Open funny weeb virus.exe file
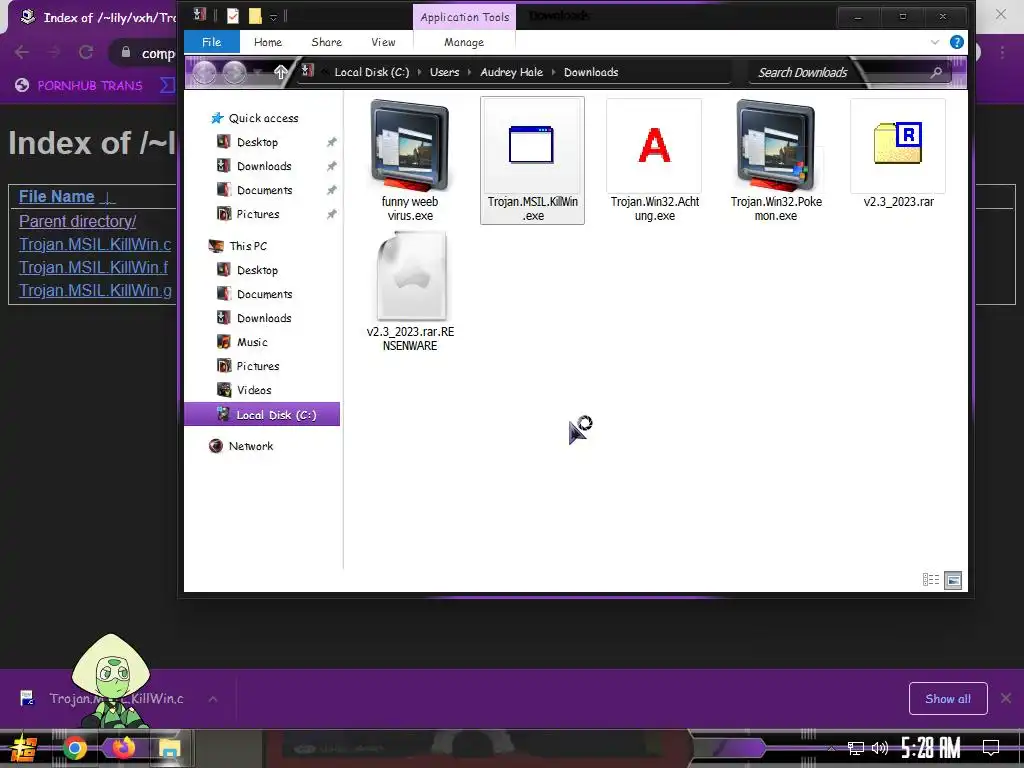Viewport: 1024px width, 768px height. click(409, 161)
